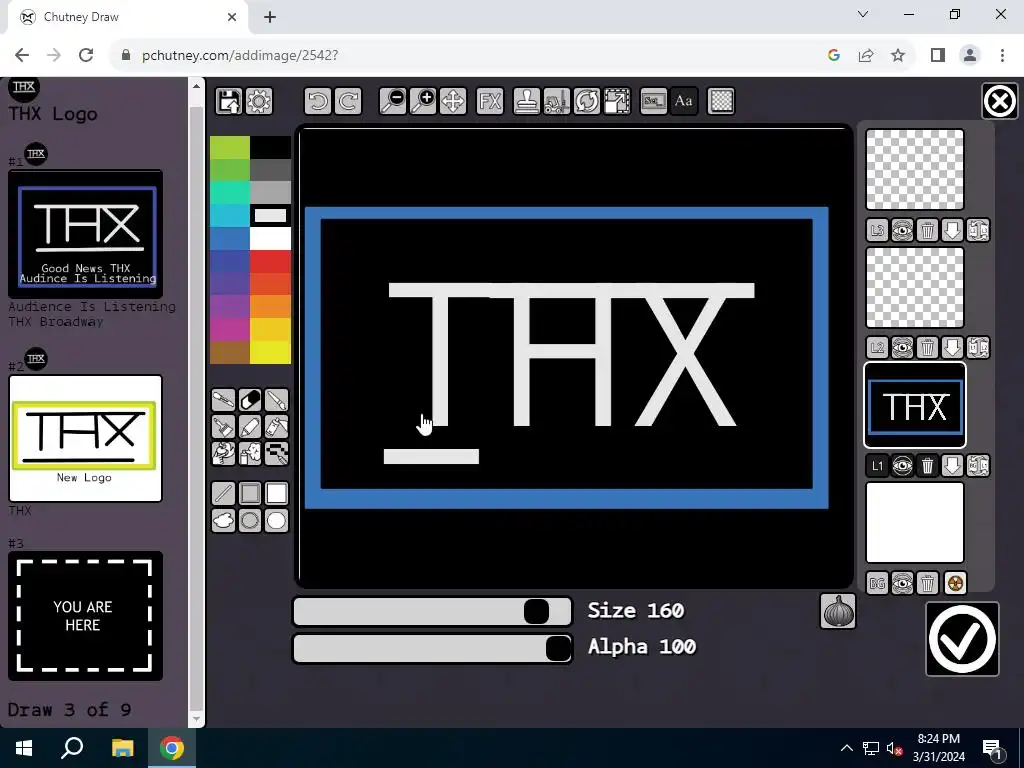Screen dimensions: 1024x768
Task: Submit drawing with the checkmark button
Action: click(963, 639)
